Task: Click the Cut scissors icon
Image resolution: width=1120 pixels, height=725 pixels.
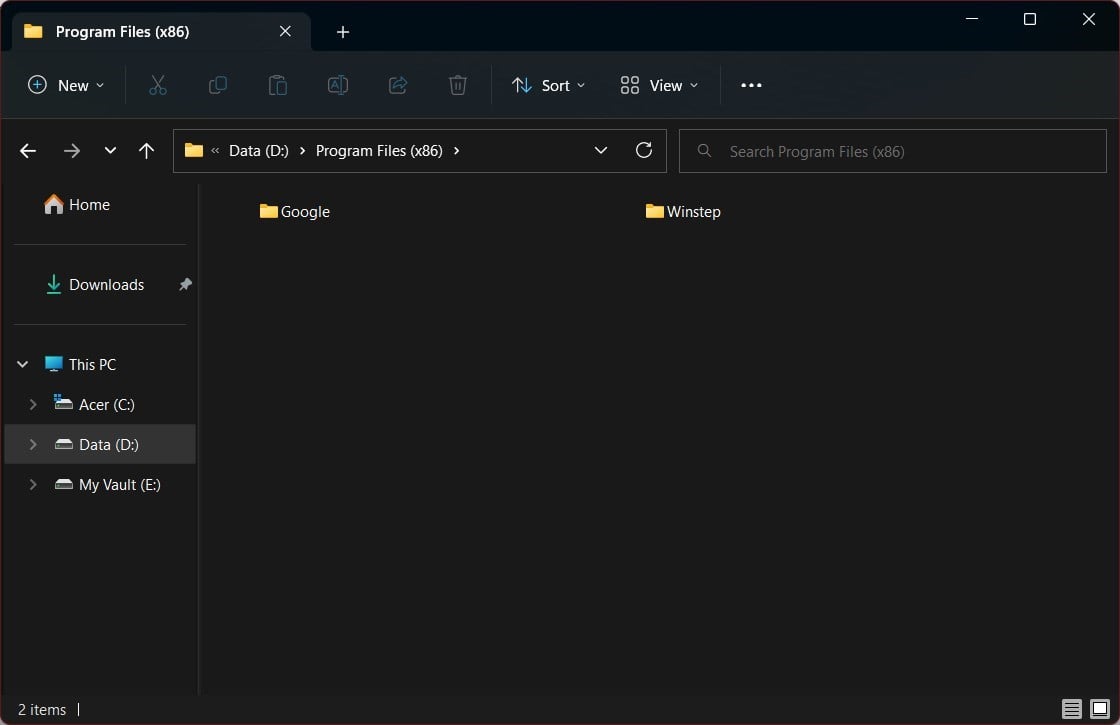Action: click(157, 85)
